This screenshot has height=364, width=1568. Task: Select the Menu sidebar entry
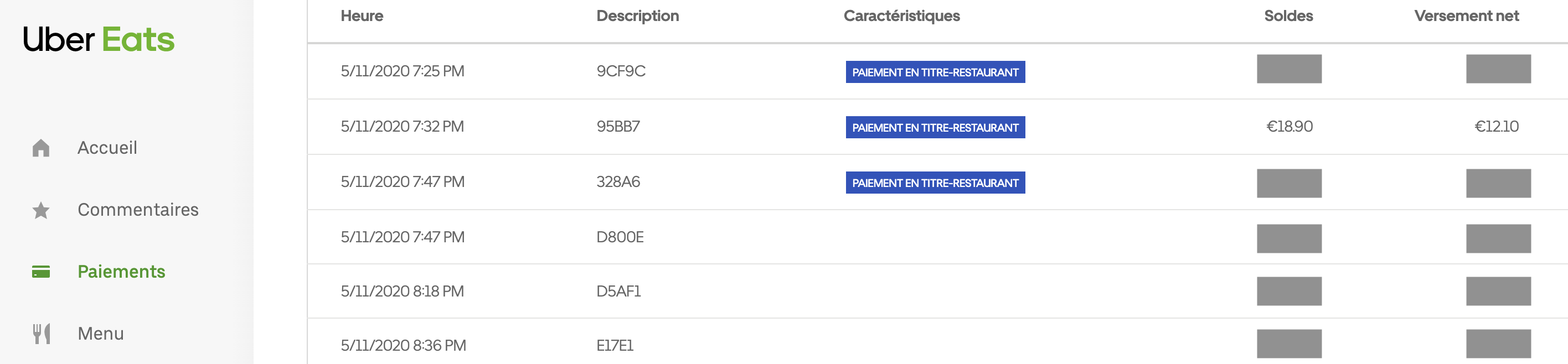click(x=100, y=333)
